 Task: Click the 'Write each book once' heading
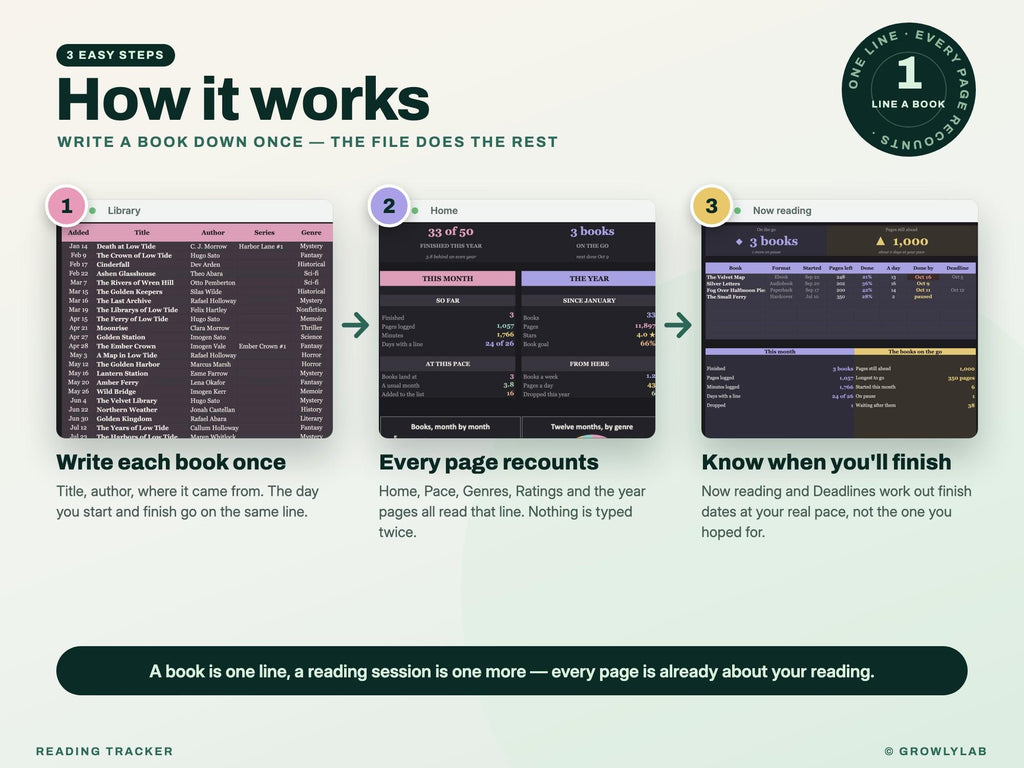click(171, 462)
